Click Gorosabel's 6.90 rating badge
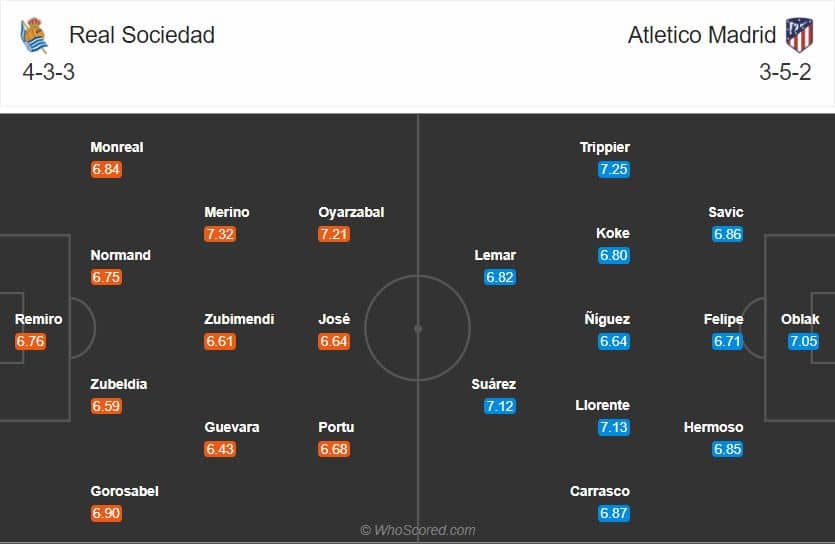Viewport: 835px width, 544px height. (x=106, y=513)
